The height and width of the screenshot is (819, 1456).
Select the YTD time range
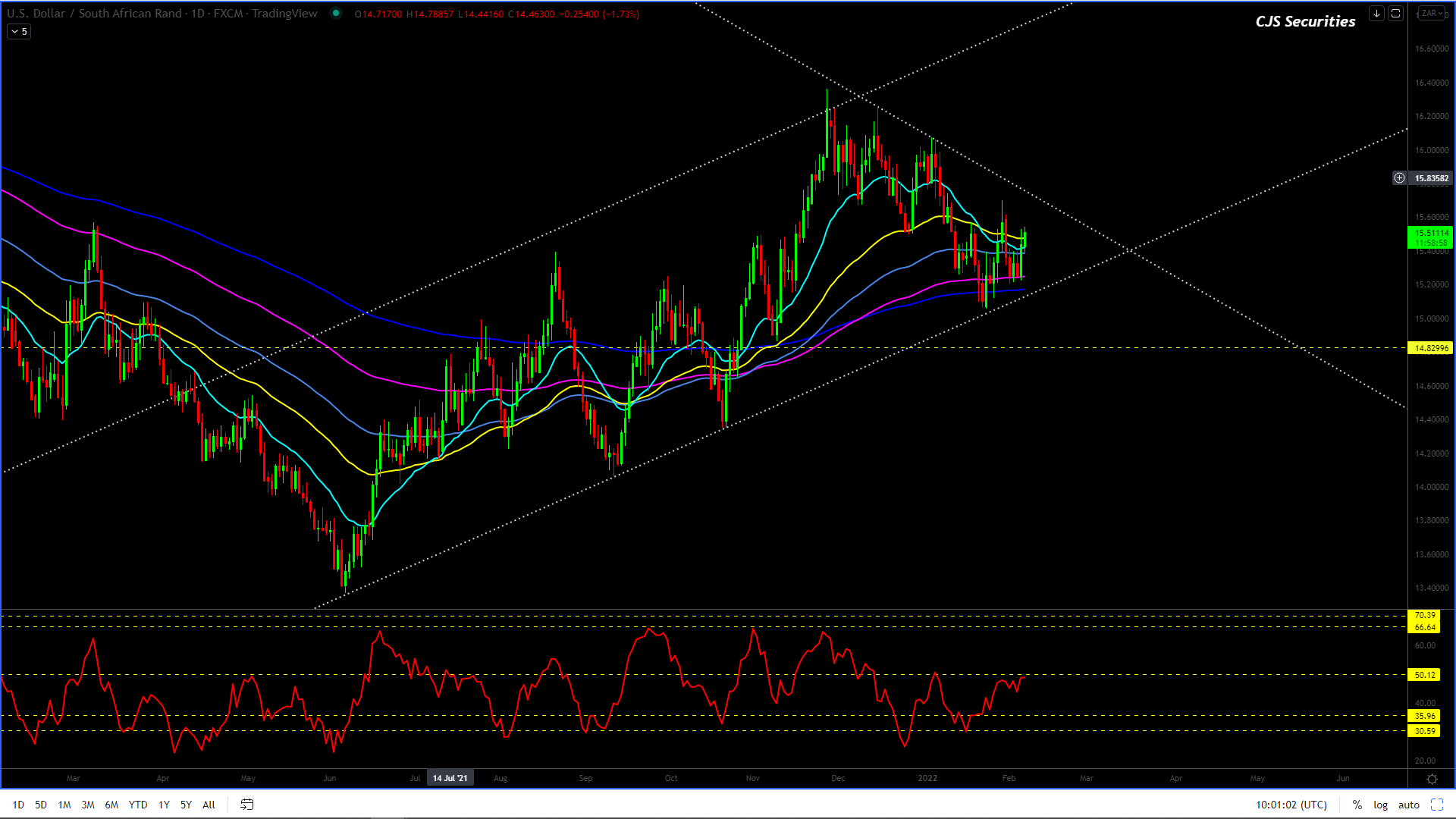138,805
